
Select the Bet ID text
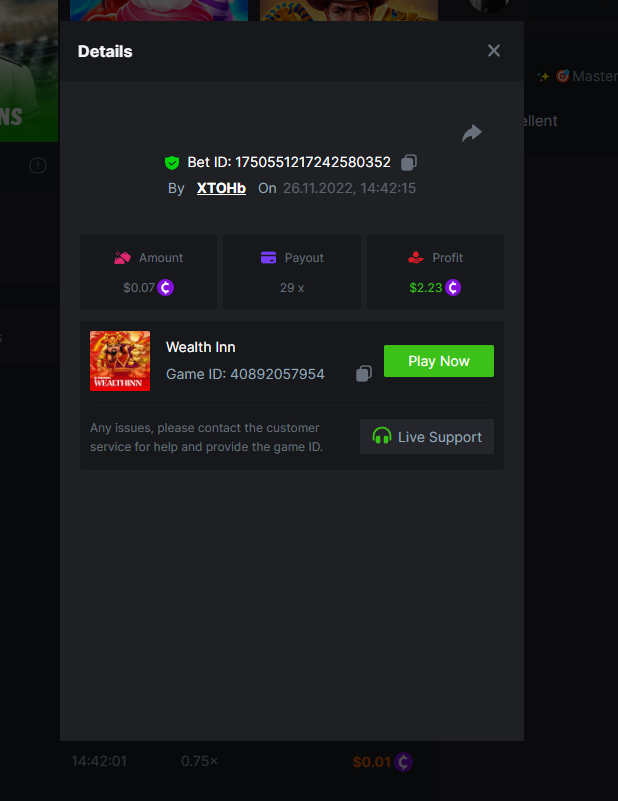(289, 162)
